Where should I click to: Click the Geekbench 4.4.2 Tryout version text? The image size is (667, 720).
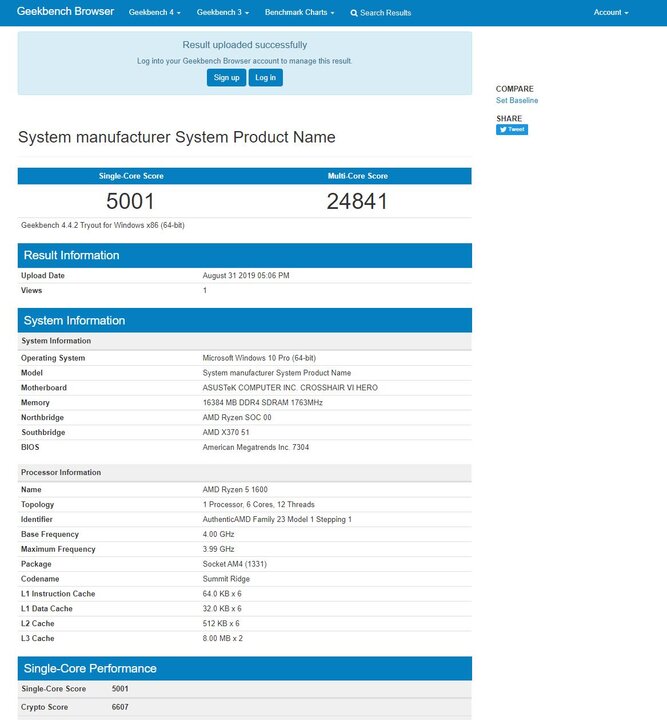(103, 225)
